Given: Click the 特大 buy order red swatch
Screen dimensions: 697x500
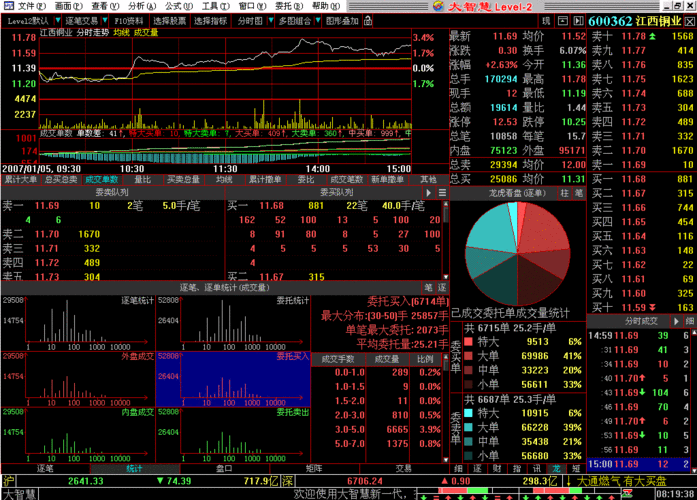Looking at the screenshot, I should click(469, 342).
